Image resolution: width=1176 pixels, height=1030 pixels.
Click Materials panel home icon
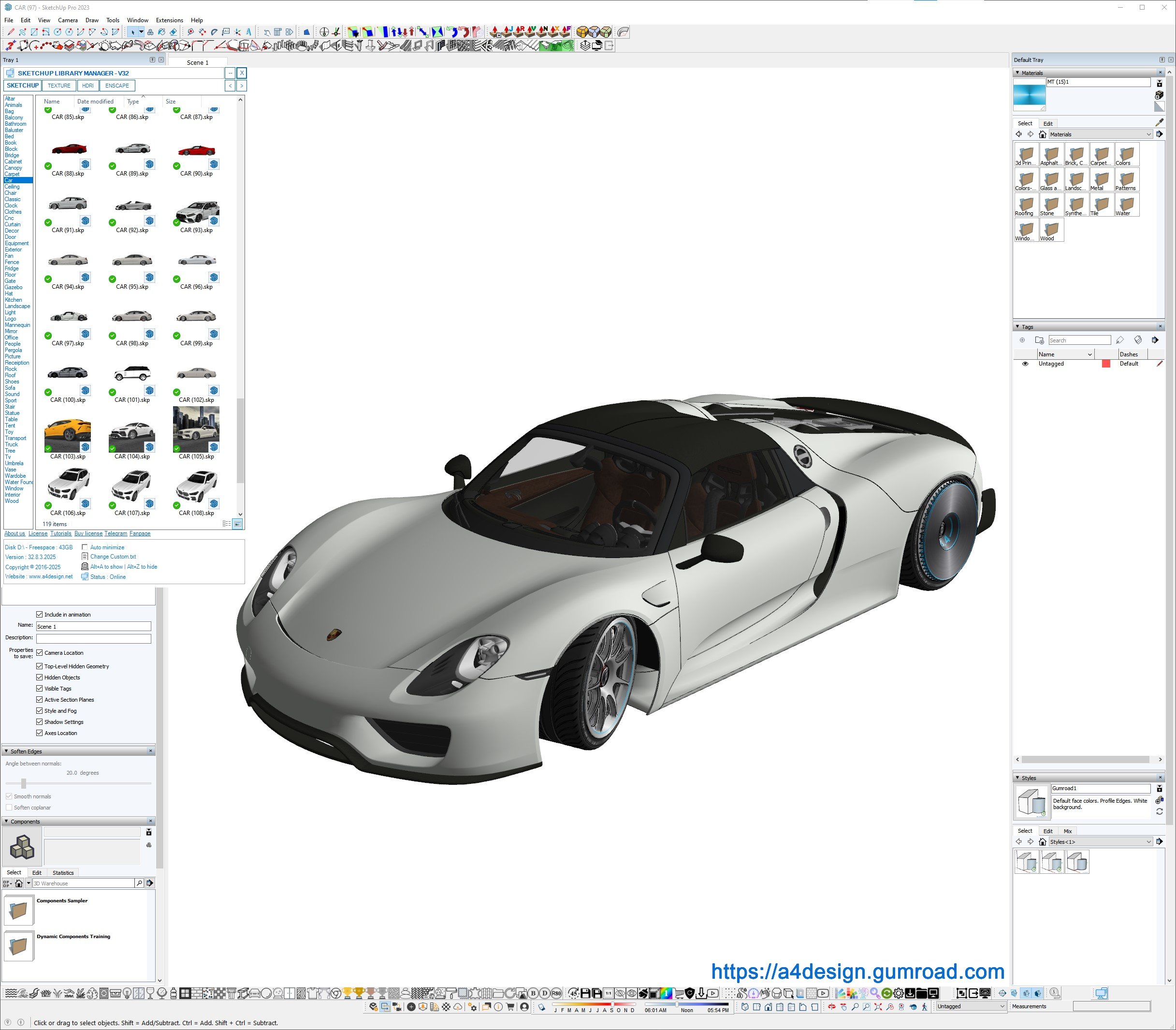pyautogui.click(x=1042, y=134)
